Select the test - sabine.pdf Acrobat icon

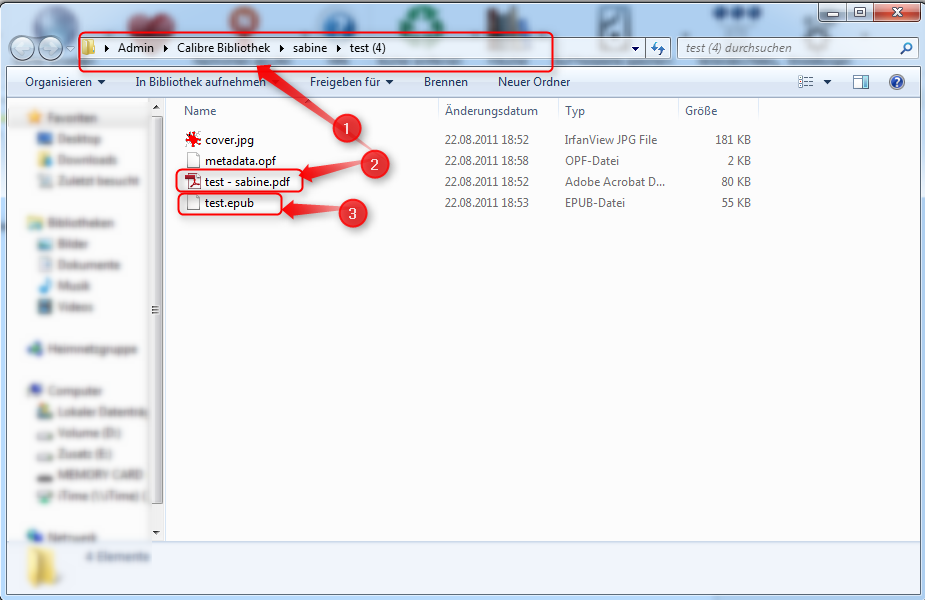pyautogui.click(x=194, y=182)
